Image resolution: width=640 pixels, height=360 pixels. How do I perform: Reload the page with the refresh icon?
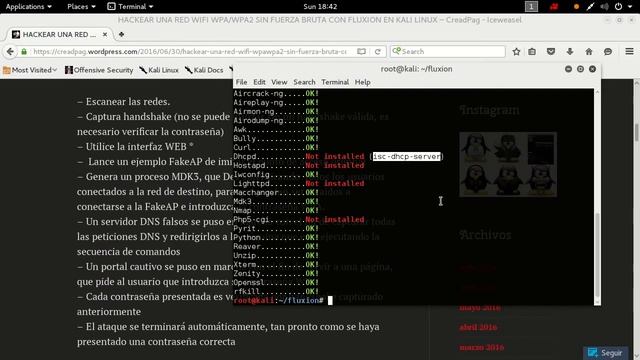pos(378,51)
